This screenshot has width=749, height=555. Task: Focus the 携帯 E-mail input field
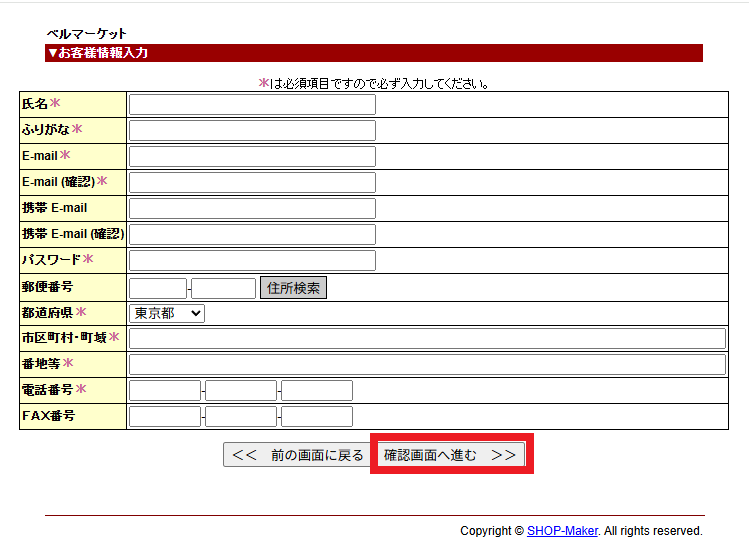(252, 209)
